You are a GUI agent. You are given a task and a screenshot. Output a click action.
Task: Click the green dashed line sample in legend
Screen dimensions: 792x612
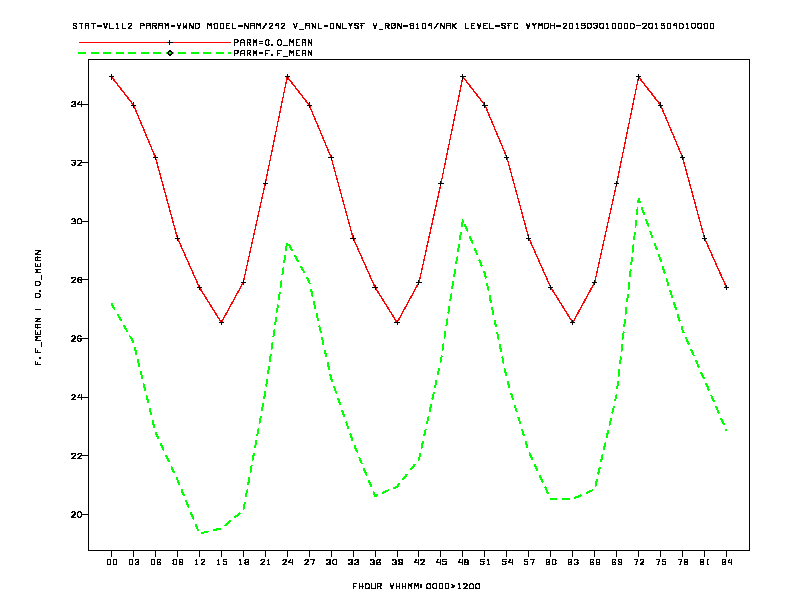tap(155, 53)
